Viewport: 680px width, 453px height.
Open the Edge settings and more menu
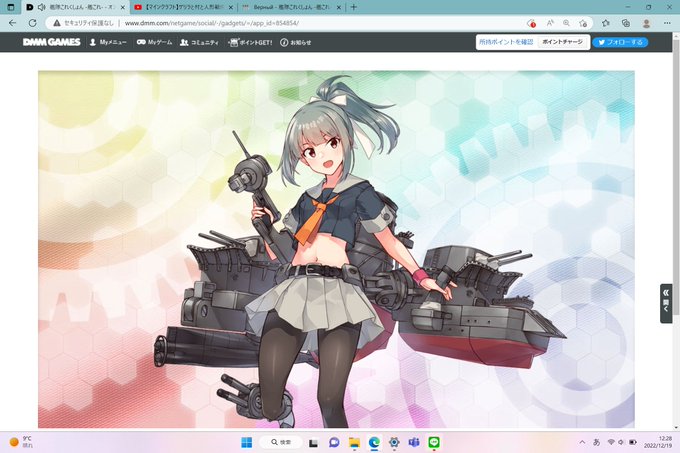pos(667,23)
